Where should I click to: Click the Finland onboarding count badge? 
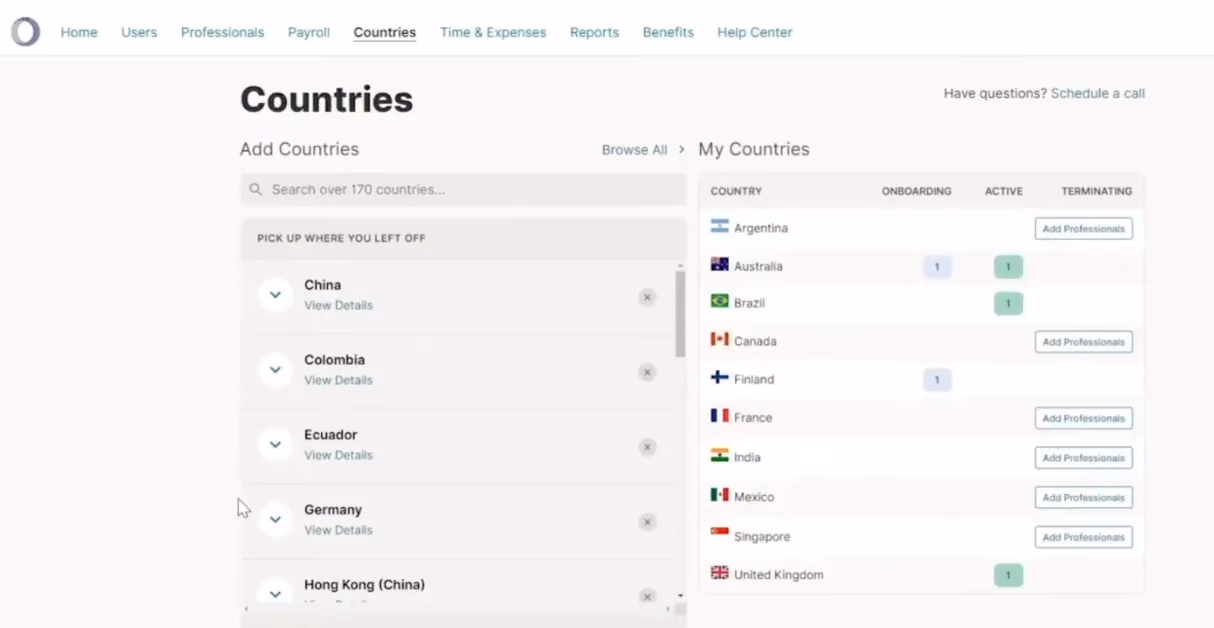(x=937, y=380)
